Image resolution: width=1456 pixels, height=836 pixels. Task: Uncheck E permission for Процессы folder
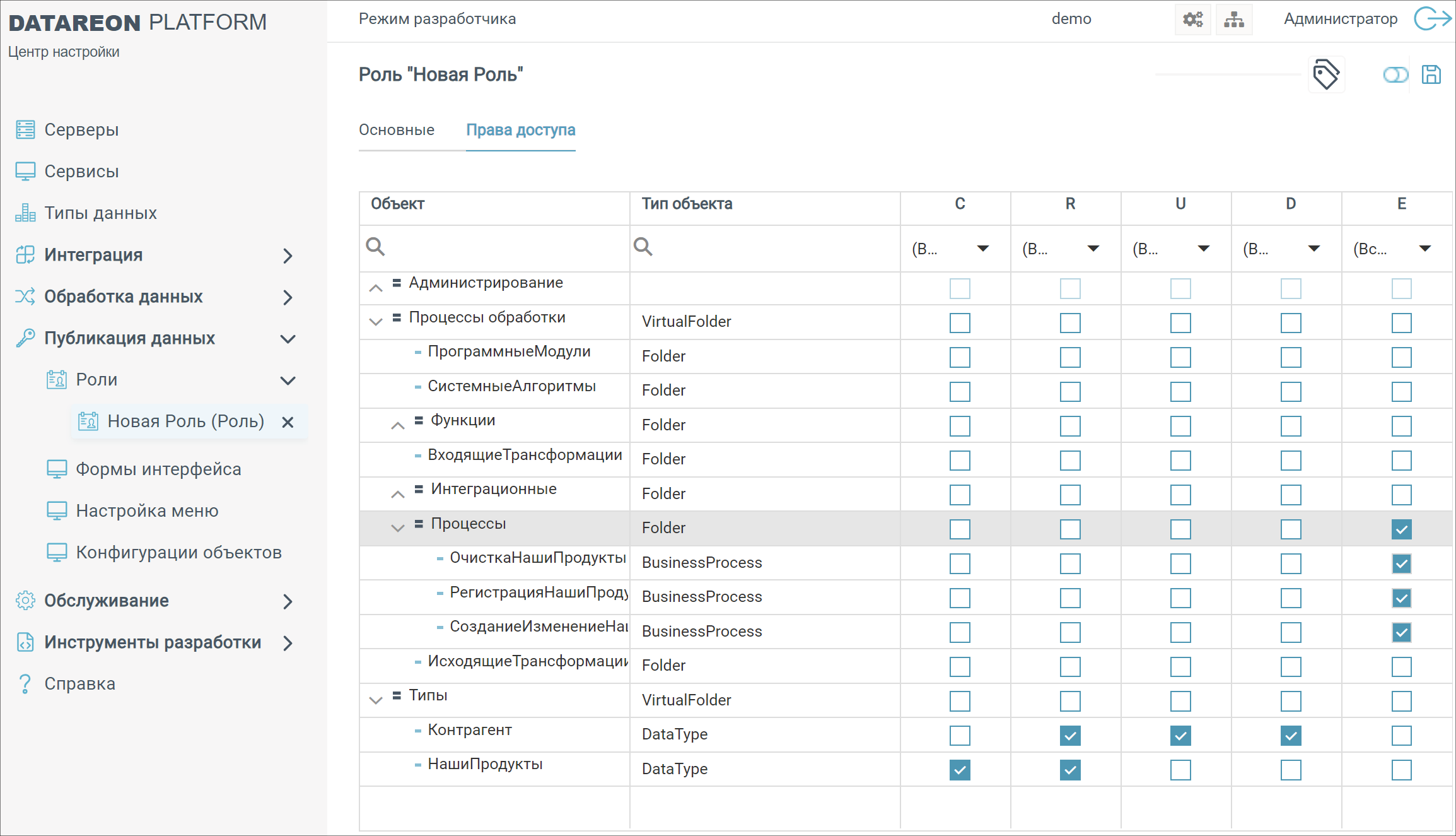pos(1401,529)
